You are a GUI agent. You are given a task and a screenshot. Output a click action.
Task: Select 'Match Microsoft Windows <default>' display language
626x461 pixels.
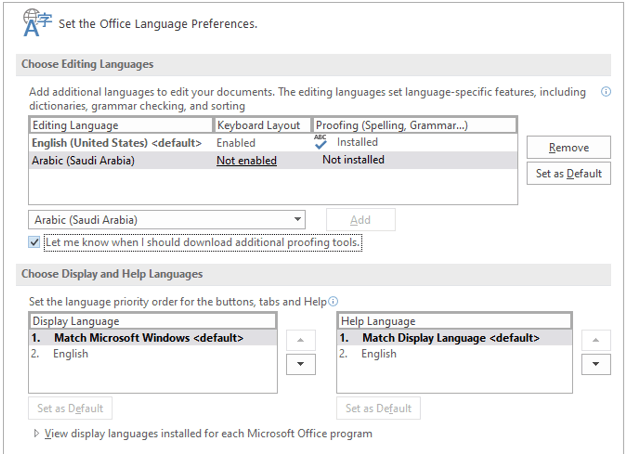coord(153,338)
